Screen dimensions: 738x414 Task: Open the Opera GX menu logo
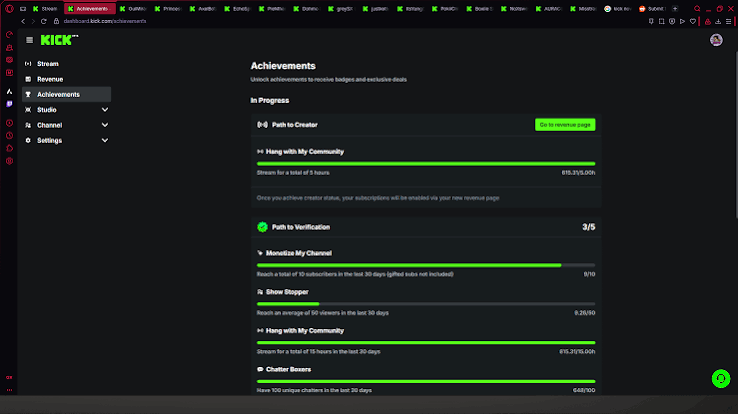[9, 8]
